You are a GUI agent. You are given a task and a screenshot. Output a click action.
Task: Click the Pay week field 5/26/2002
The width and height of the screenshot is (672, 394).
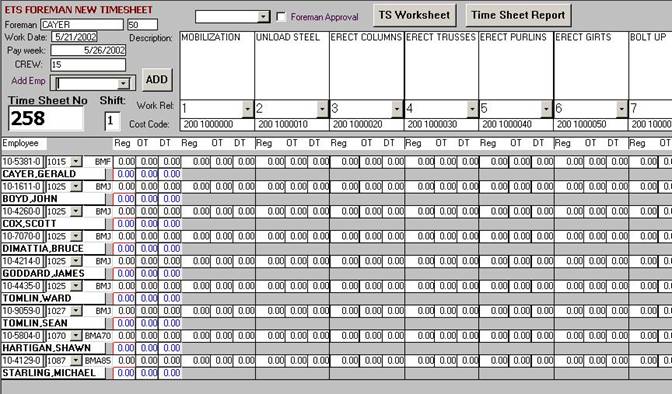click(x=88, y=51)
